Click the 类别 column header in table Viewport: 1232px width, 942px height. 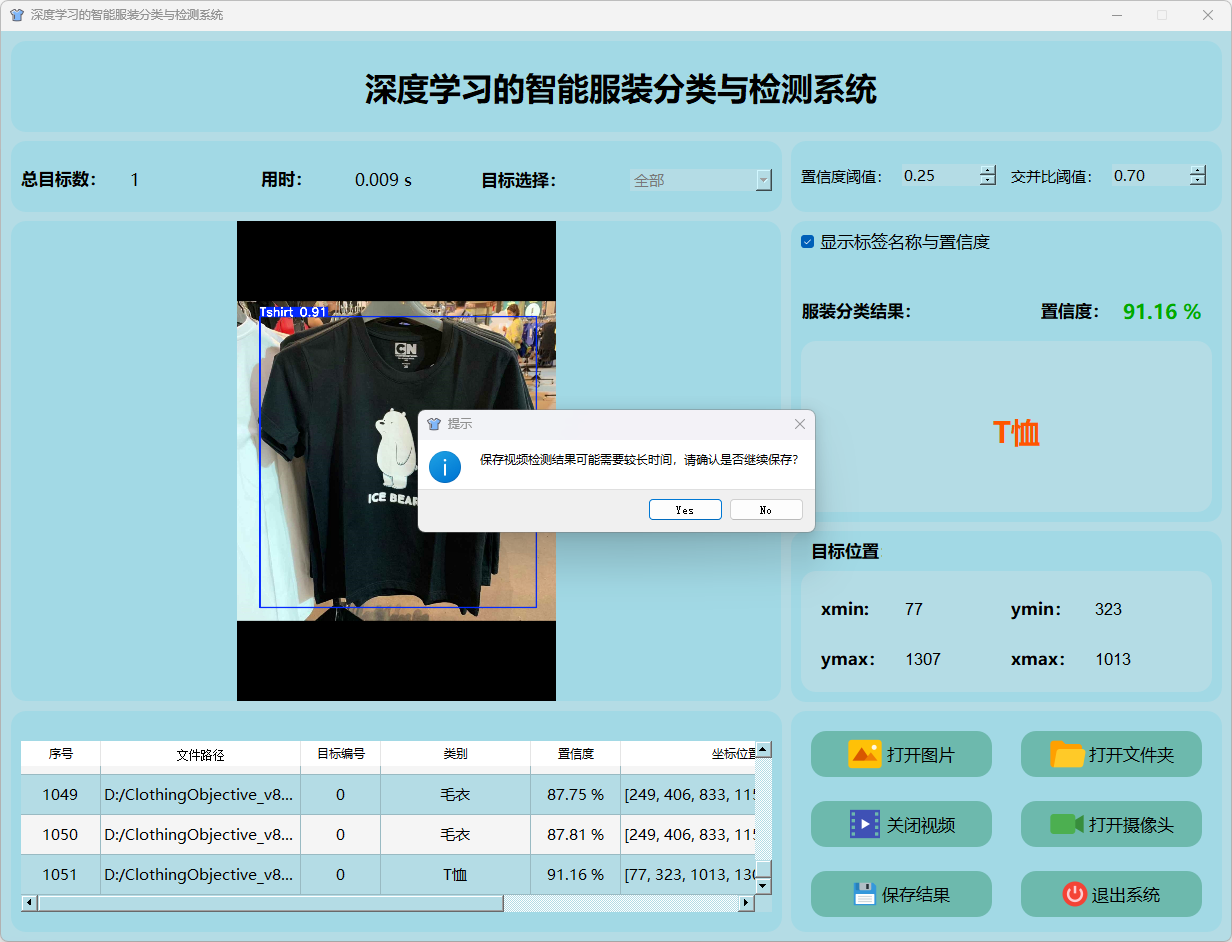[x=455, y=754]
